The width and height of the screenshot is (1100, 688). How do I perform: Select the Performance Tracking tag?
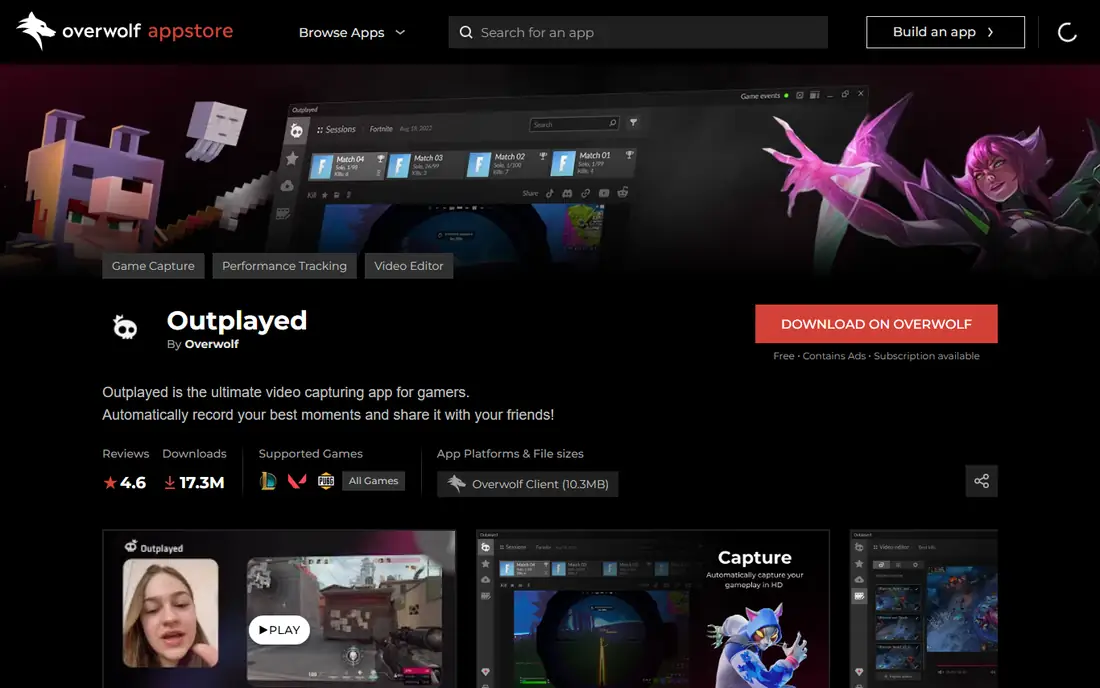click(284, 266)
